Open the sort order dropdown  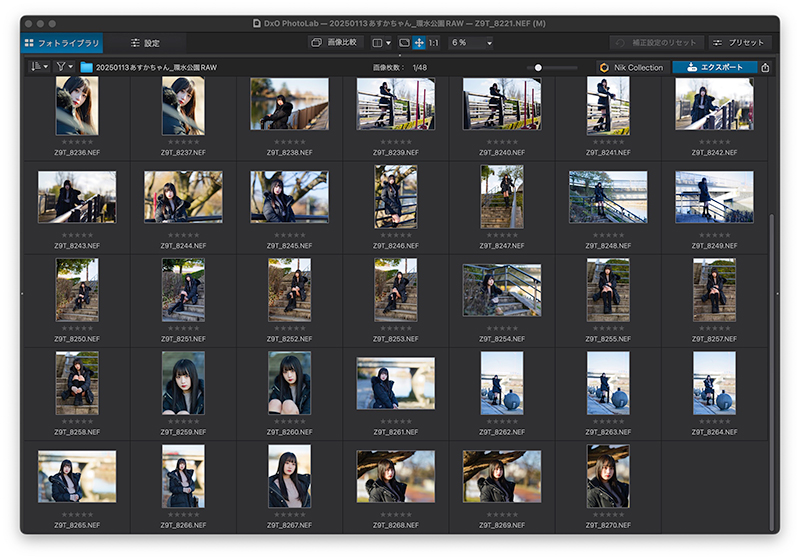(x=39, y=67)
